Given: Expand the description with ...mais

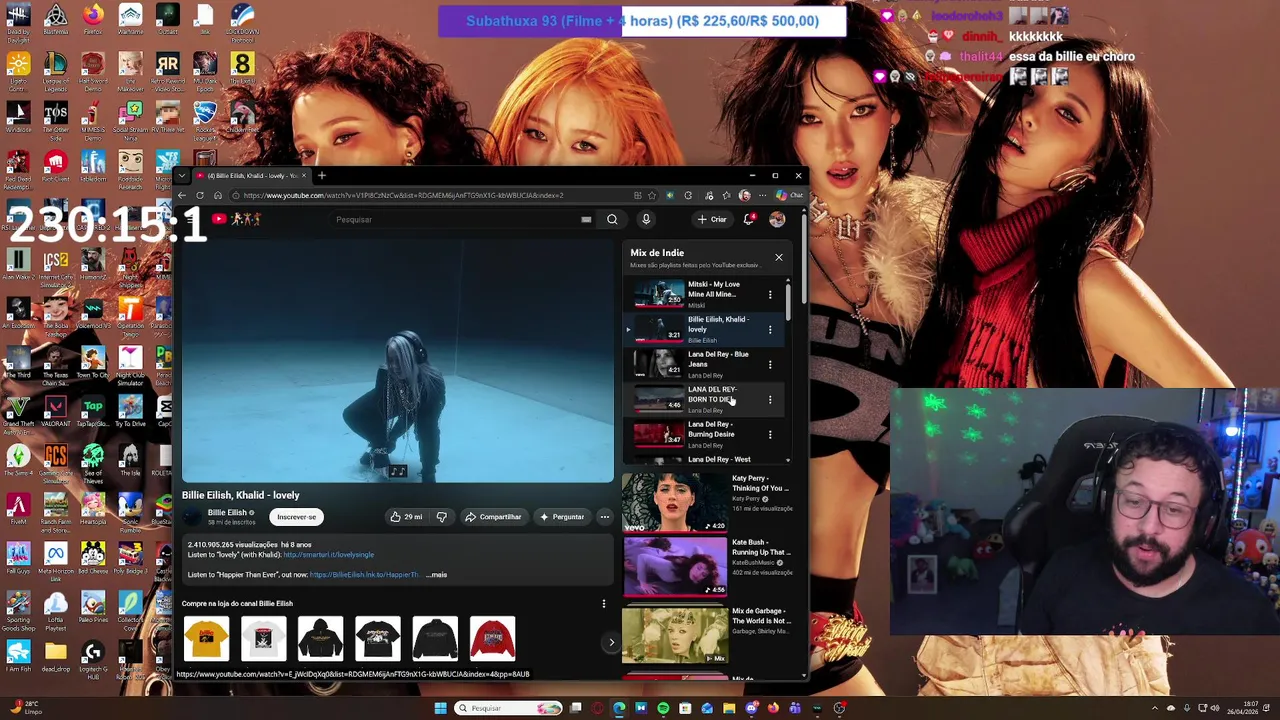Looking at the screenshot, I should pyautogui.click(x=437, y=575).
